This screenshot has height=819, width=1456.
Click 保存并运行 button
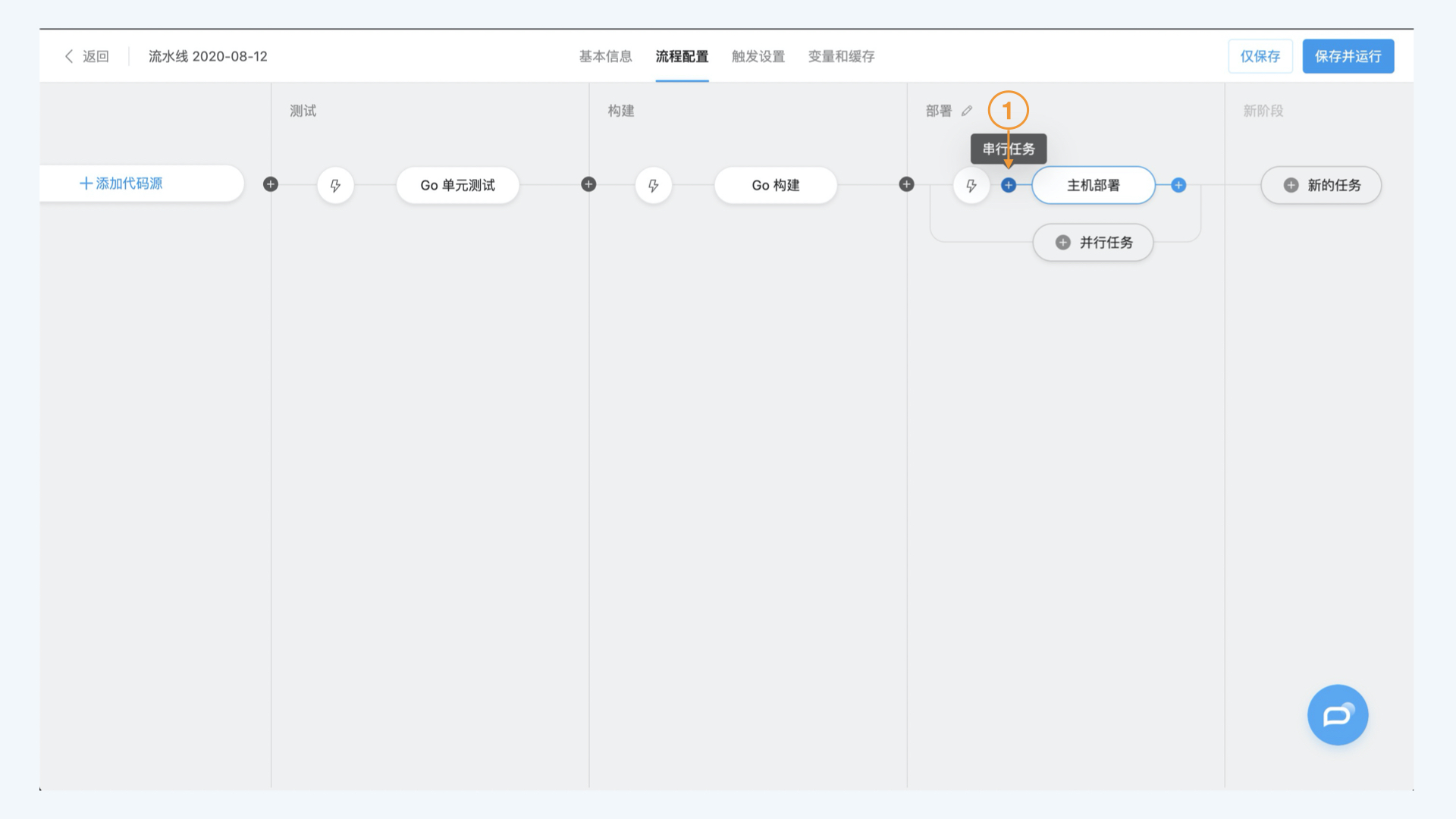pyautogui.click(x=1348, y=56)
